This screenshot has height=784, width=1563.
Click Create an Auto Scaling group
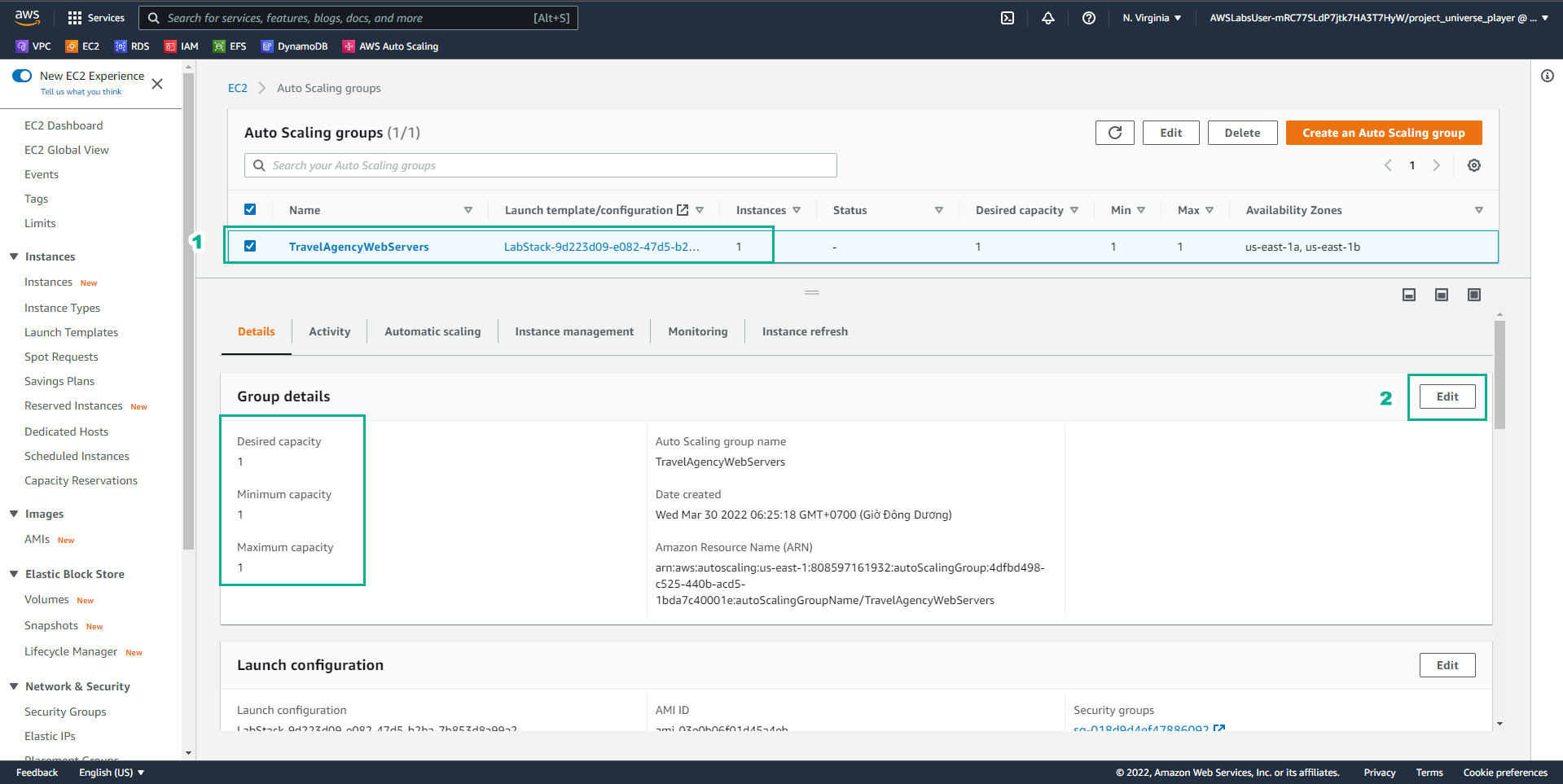1384,133
